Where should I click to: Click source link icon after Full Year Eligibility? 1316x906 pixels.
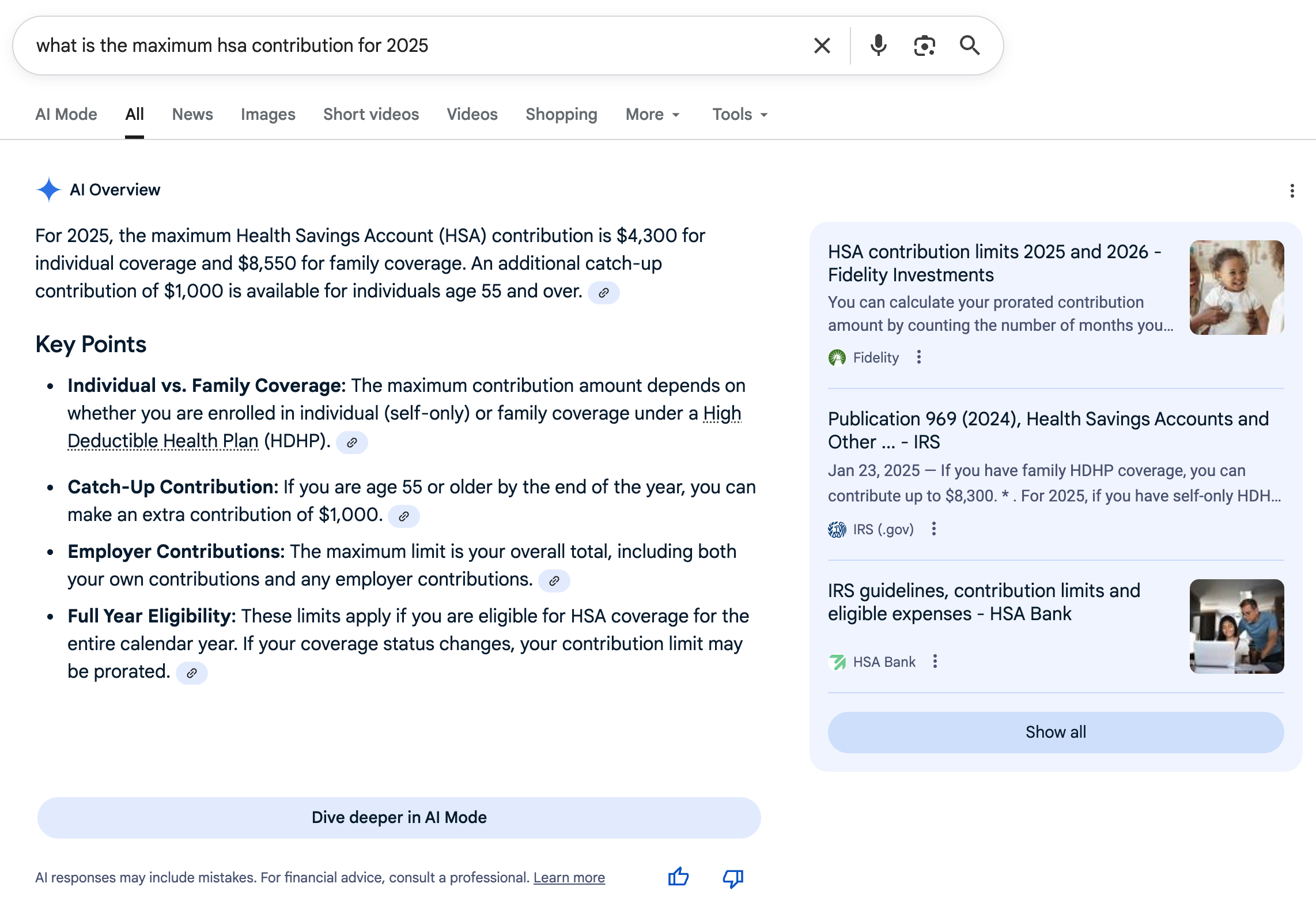(192, 673)
